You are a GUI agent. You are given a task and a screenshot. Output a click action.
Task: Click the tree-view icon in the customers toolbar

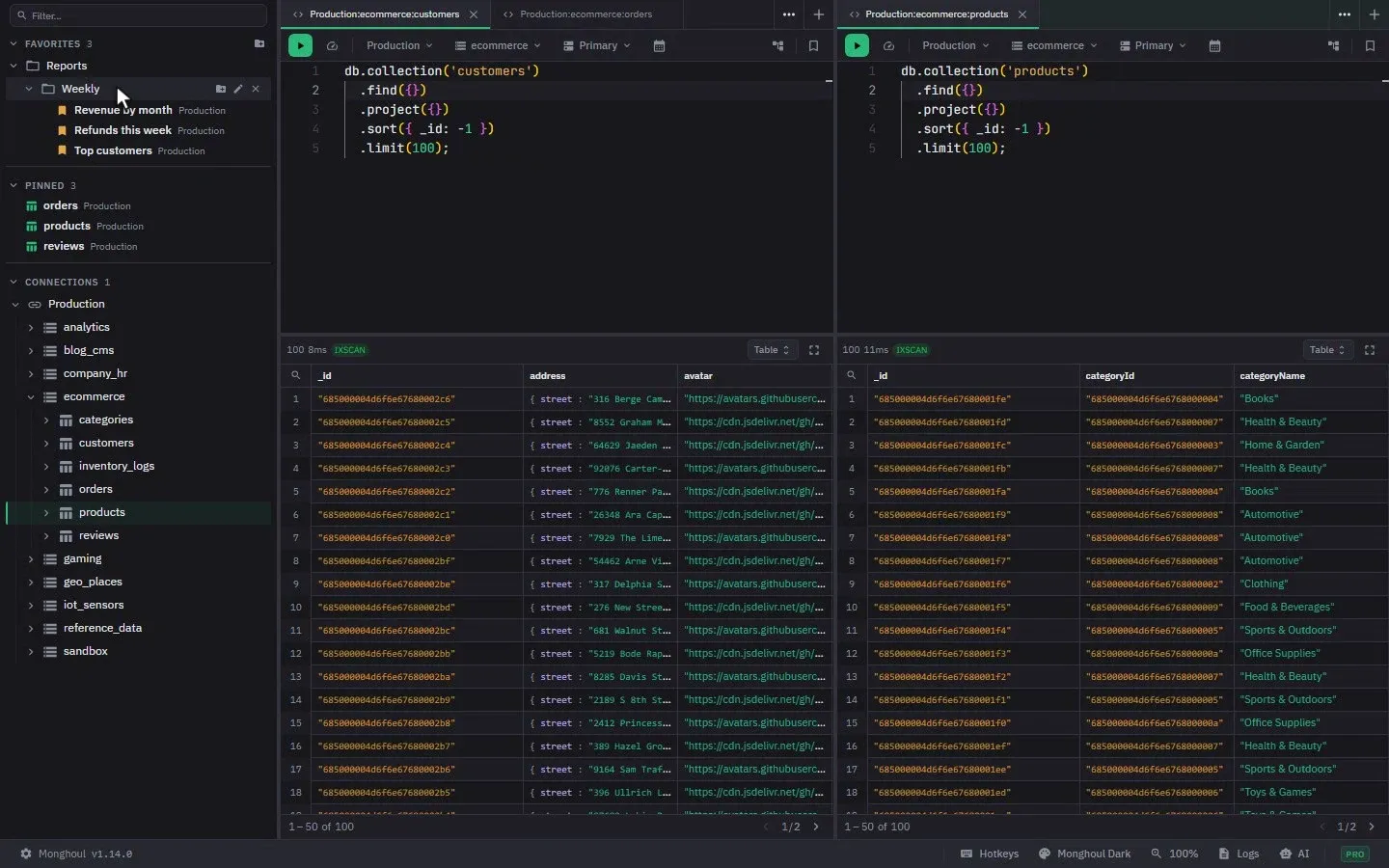777,45
